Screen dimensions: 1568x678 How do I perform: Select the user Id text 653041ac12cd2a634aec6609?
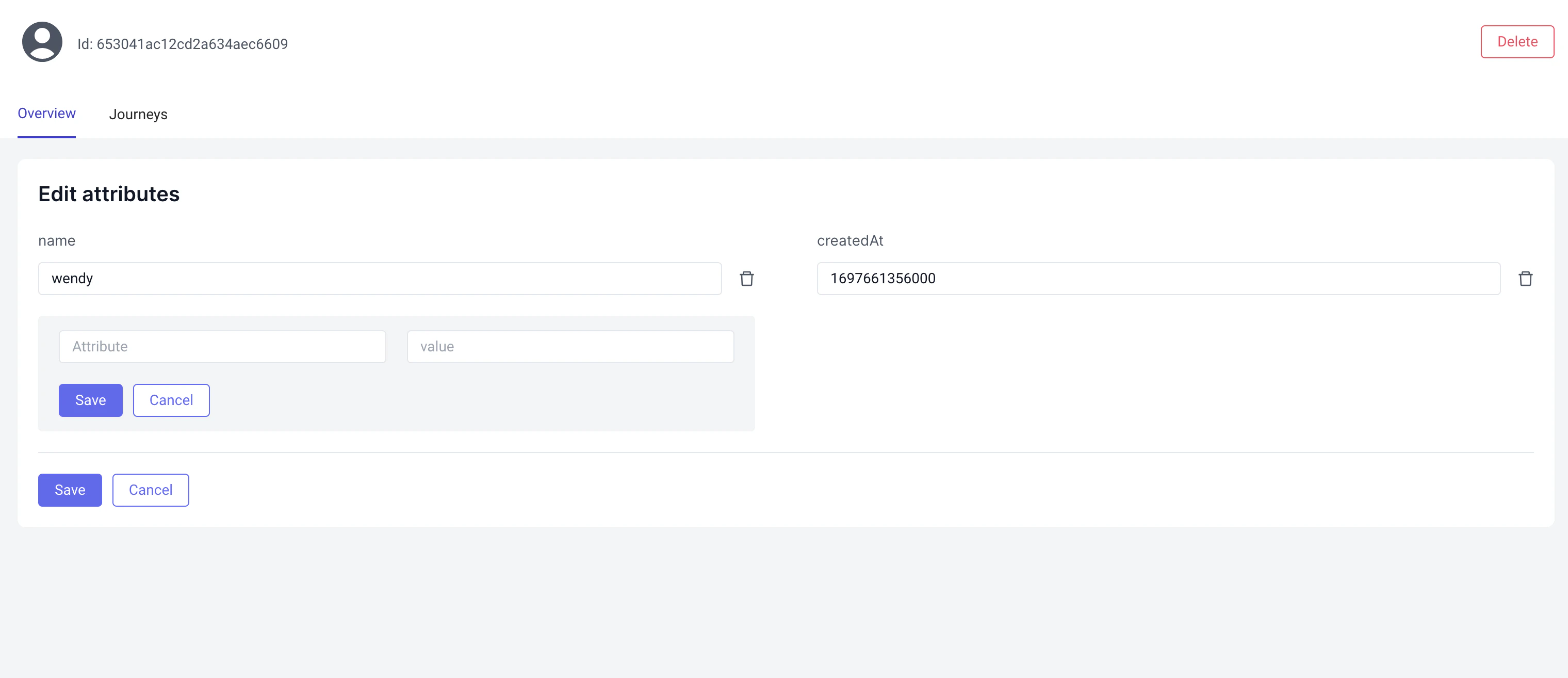pyautogui.click(x=183, y=43)
